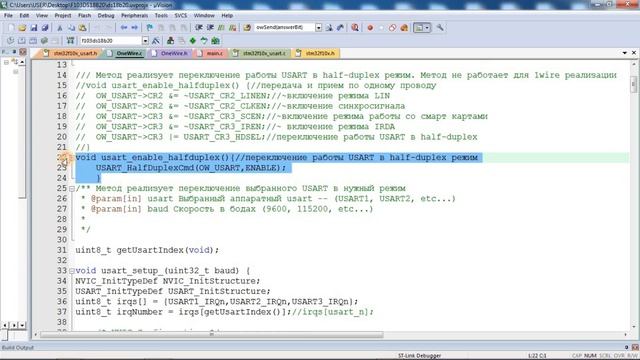Download code to flash with the LOAD icon
Screen dimensions: 640x360
pyautogui.click(x=71, y=41)
